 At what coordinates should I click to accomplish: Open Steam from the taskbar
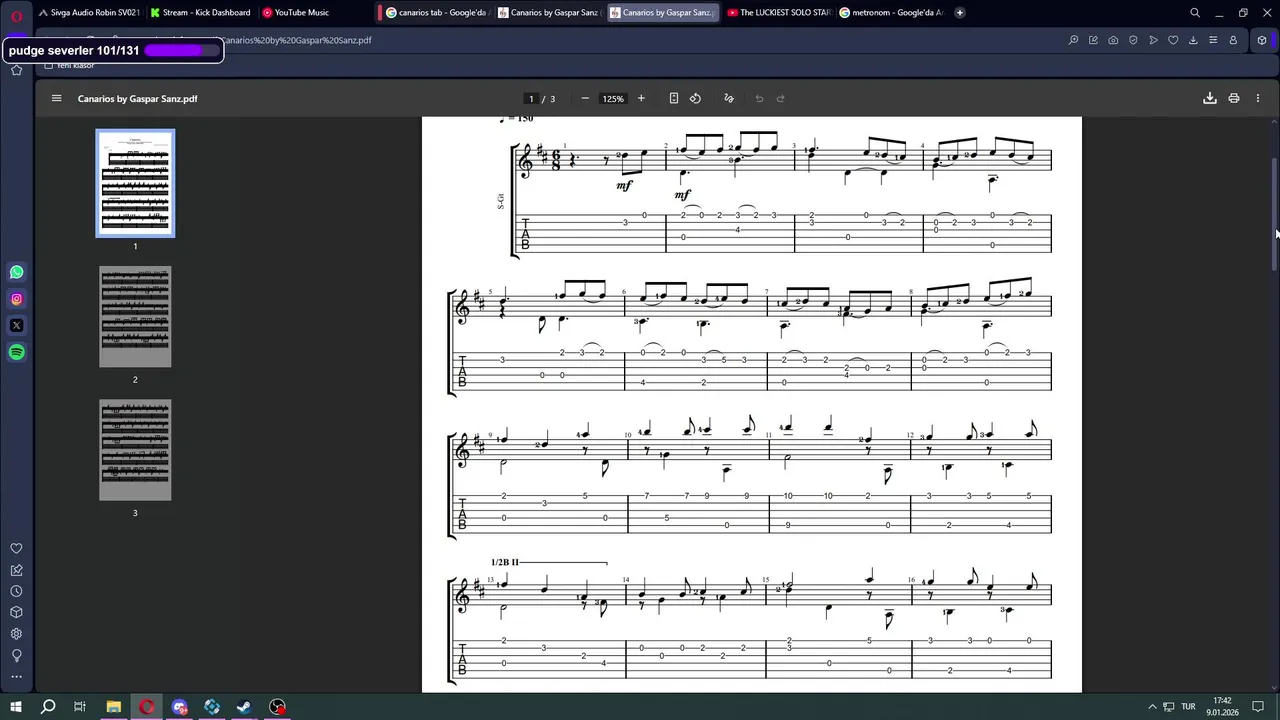(244, 707)
